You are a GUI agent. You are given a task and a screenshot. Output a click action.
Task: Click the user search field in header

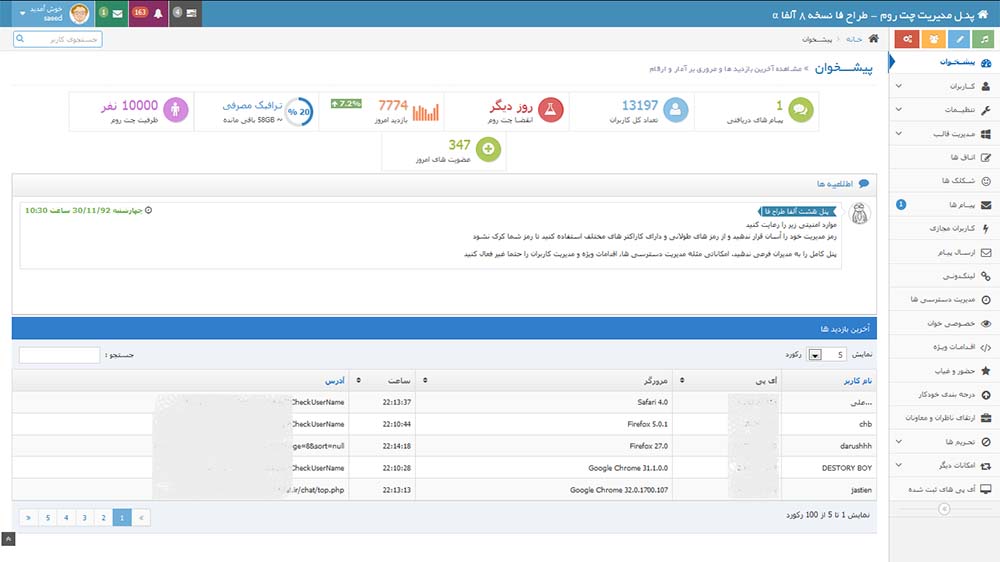(x=57, y=40)
